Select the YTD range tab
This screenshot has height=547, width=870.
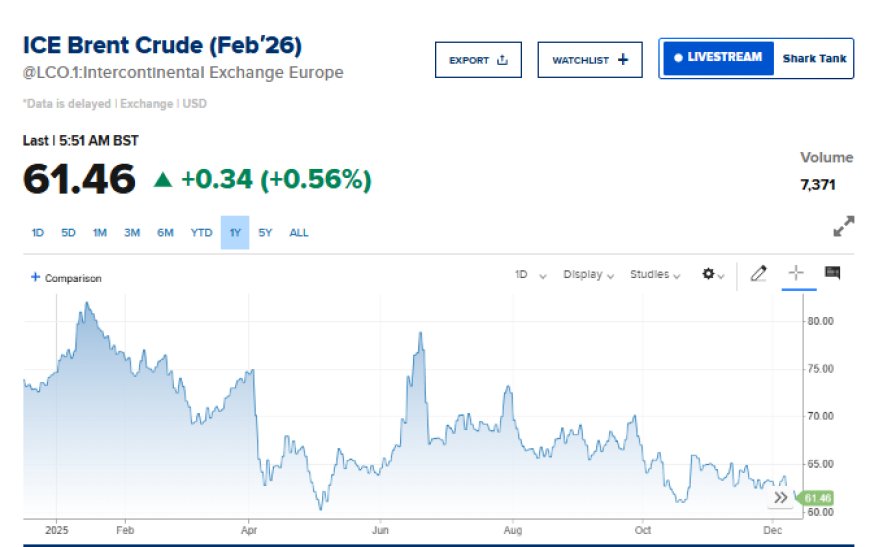201,233
